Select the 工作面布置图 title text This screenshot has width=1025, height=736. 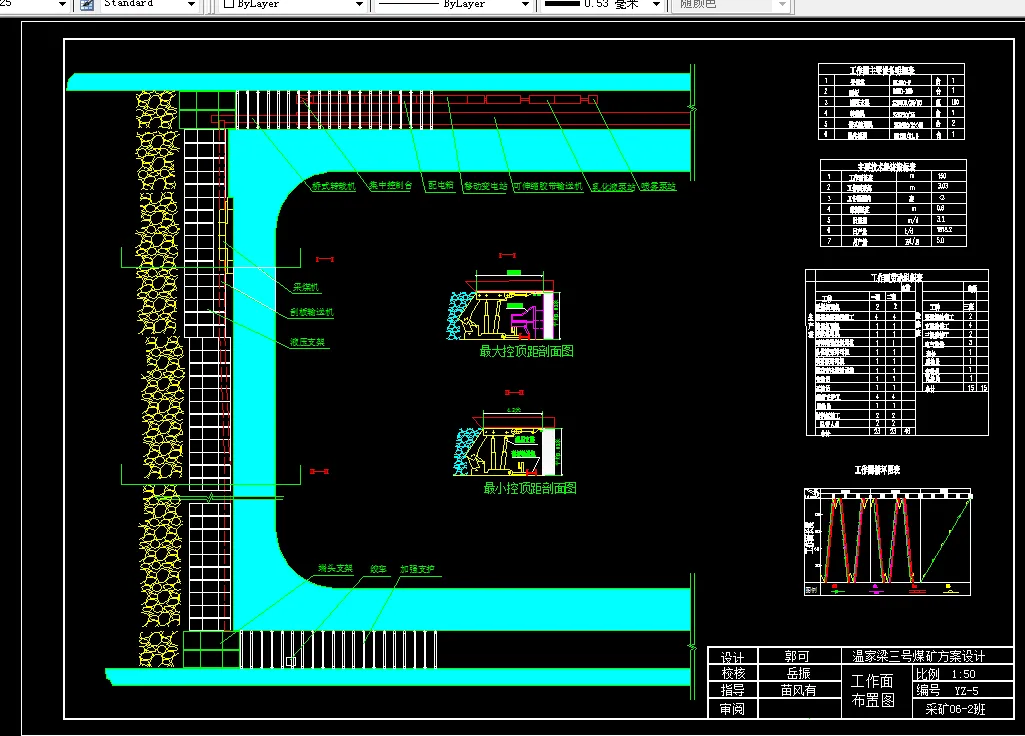[873, 691]
